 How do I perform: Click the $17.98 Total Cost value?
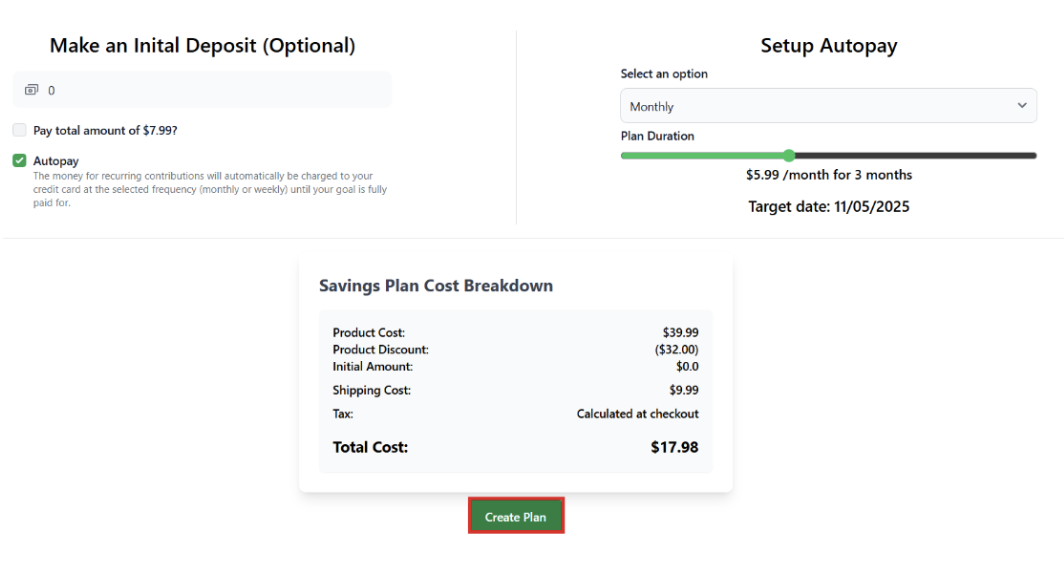[674, 447]
